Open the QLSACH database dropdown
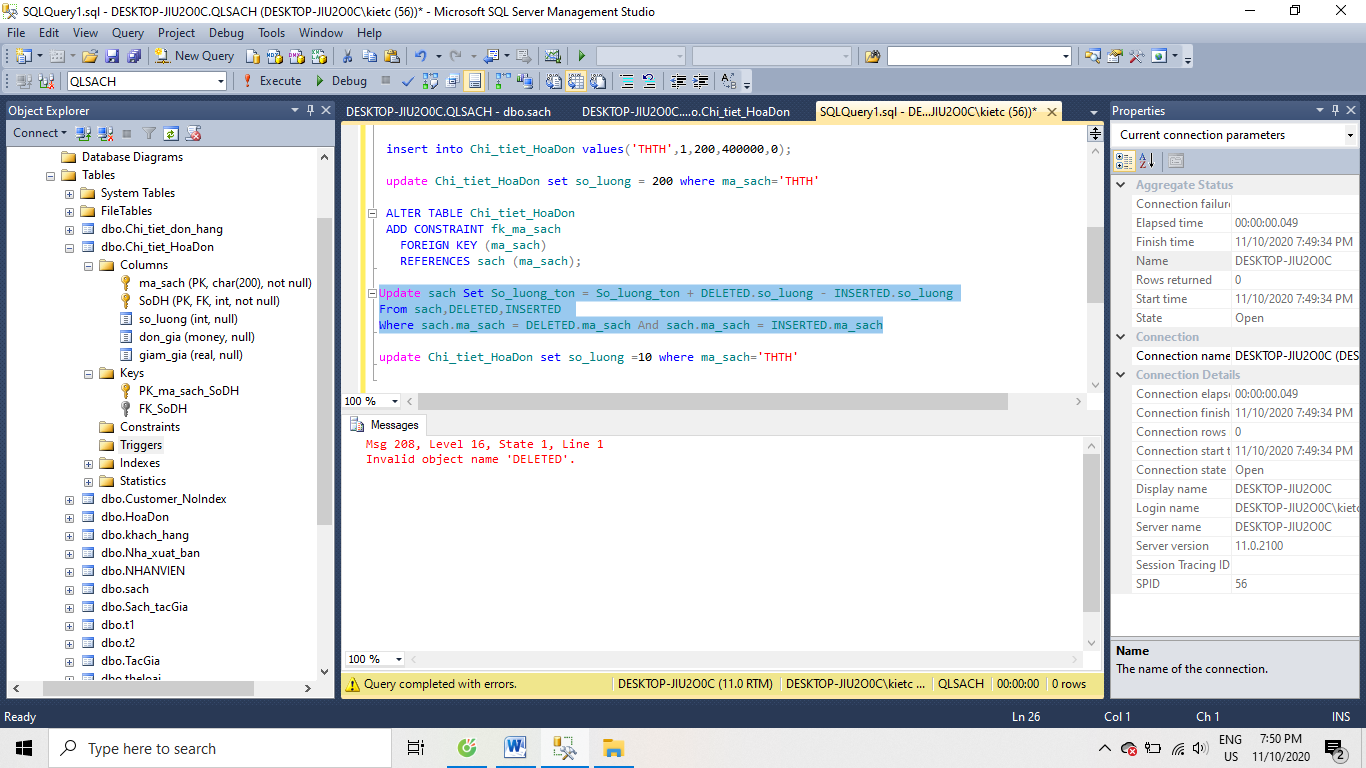This screenshot has height=768, width=1366. (x=218, y=81)
